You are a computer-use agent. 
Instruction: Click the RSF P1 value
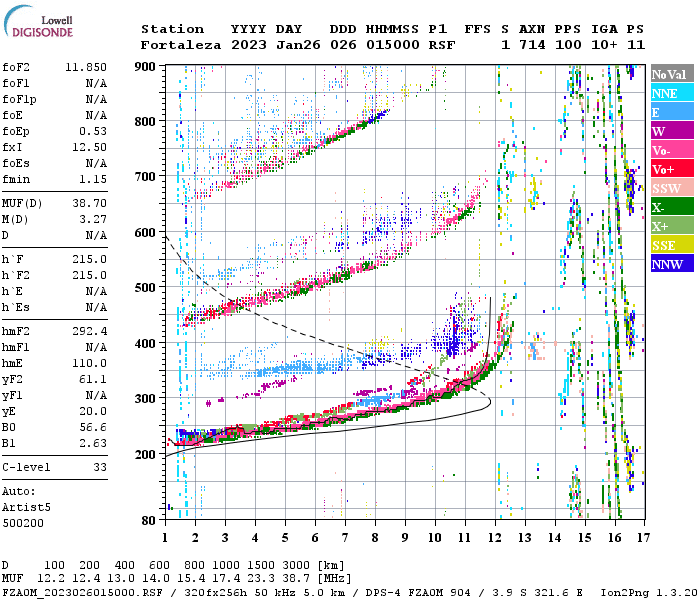tap(442, 45)
